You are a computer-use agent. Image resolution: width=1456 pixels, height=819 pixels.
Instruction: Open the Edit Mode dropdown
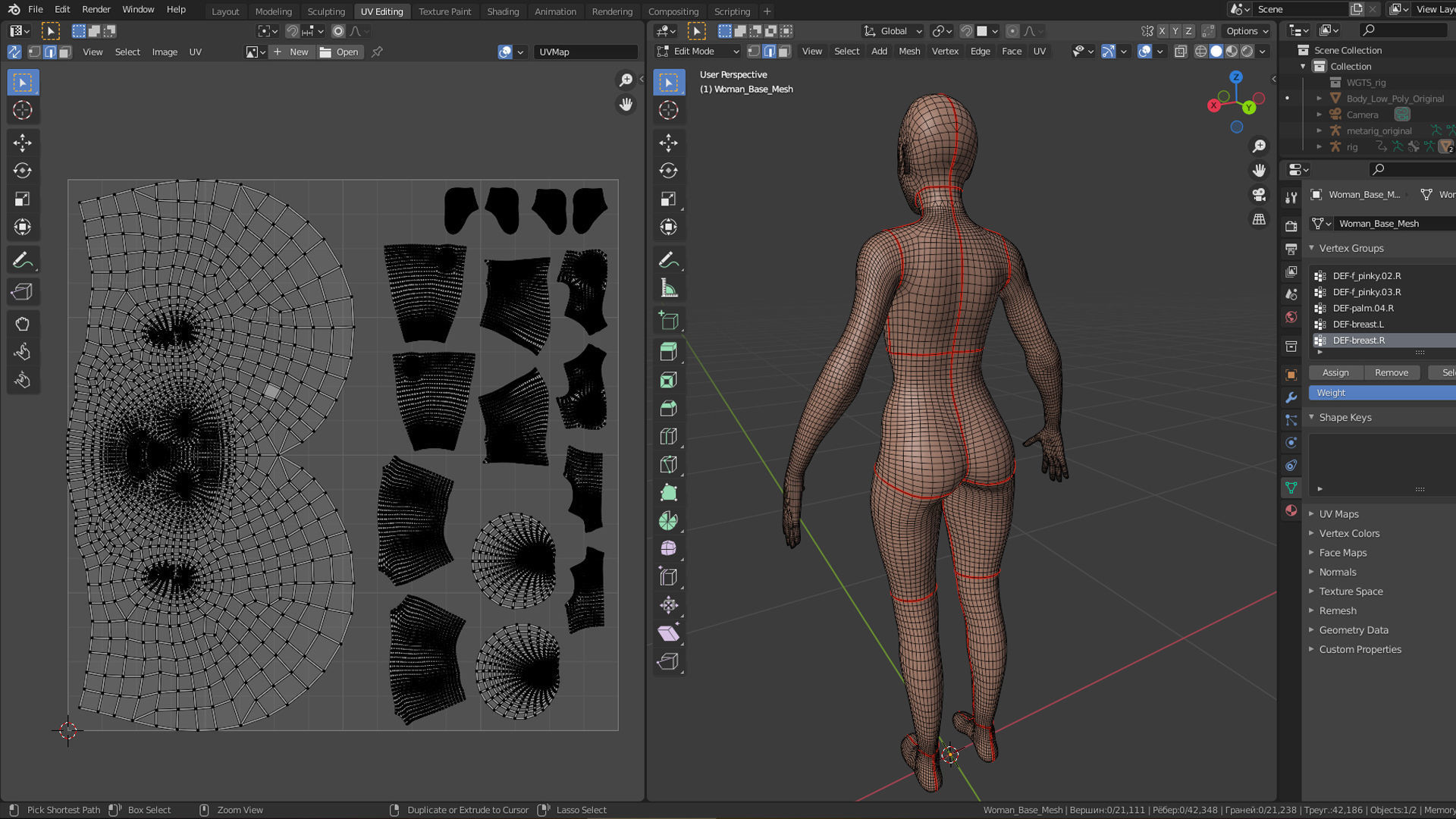click(x=698, y=52)
